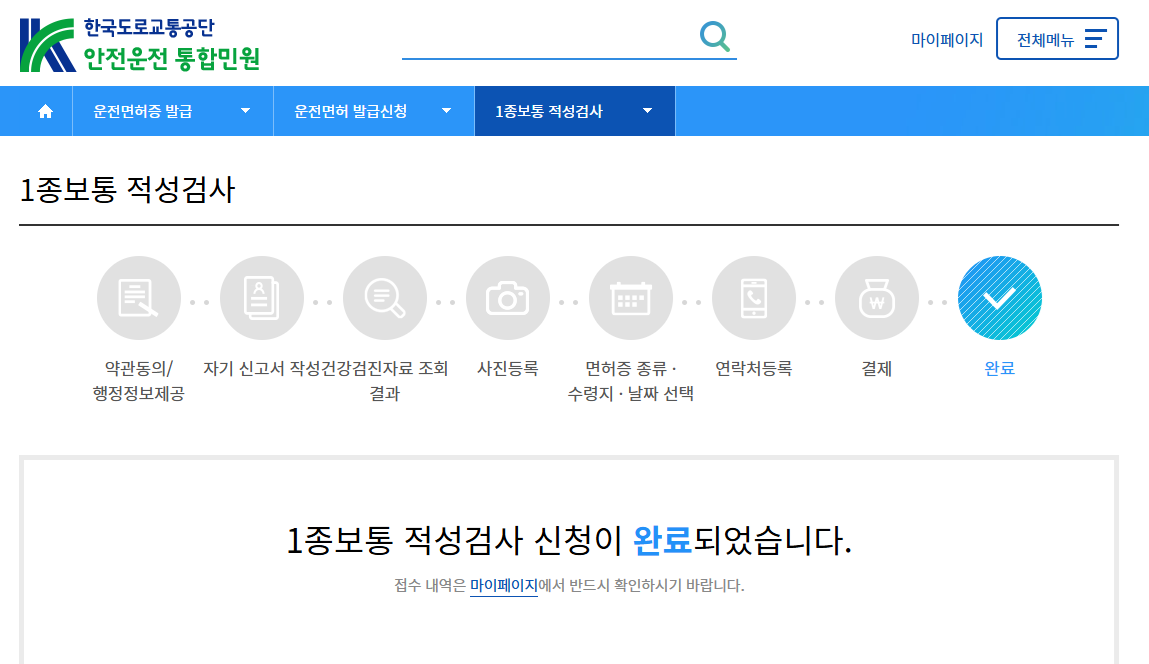Viewport: 1149px width, 664px height.
Task: Click the green search magnifier icon
Action: (x=714, y=37)
